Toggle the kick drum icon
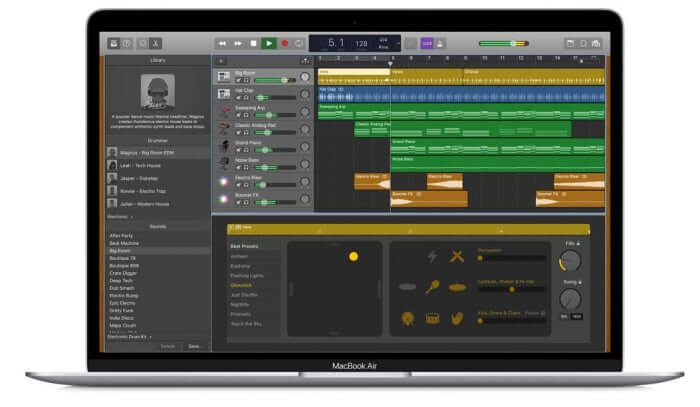Screen dimensions: 700x407 (407, 319)
